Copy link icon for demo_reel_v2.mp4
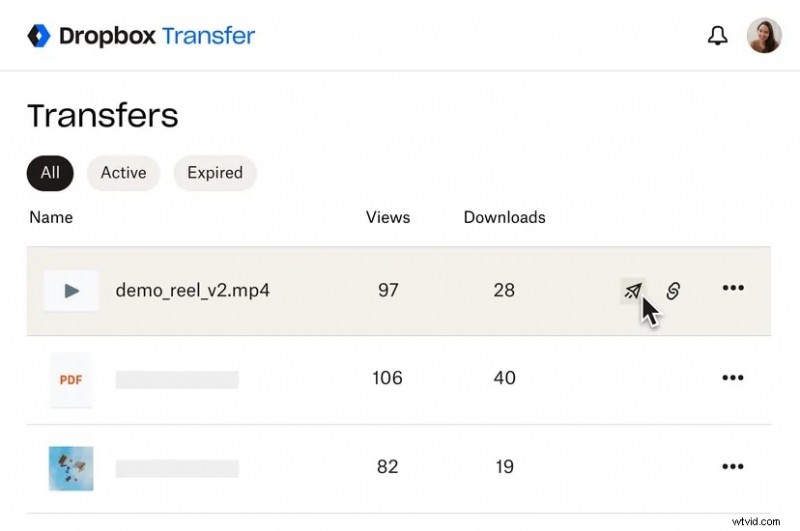This screenshot has width=800, height=531. (x=673, y=290)
